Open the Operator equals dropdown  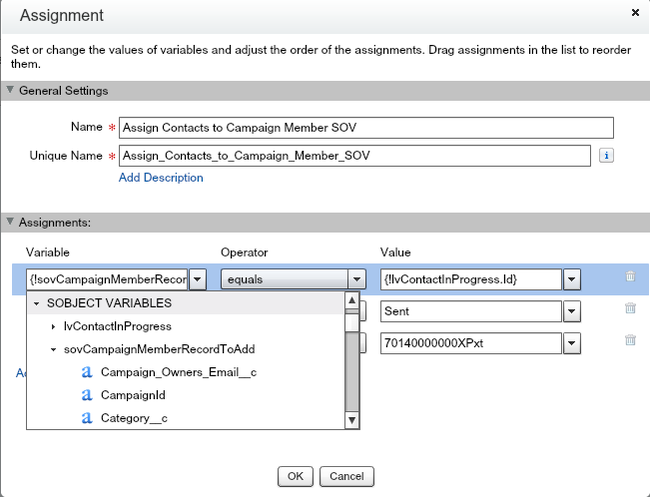tap(355, 279)
